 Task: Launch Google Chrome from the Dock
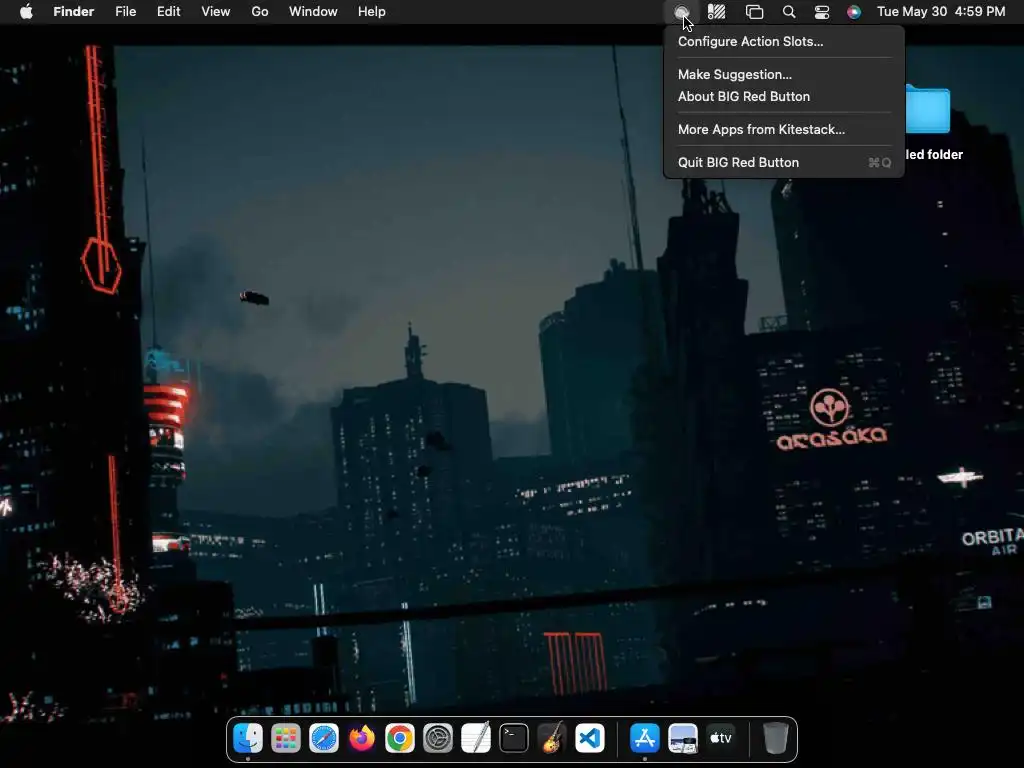pos(400,739)
